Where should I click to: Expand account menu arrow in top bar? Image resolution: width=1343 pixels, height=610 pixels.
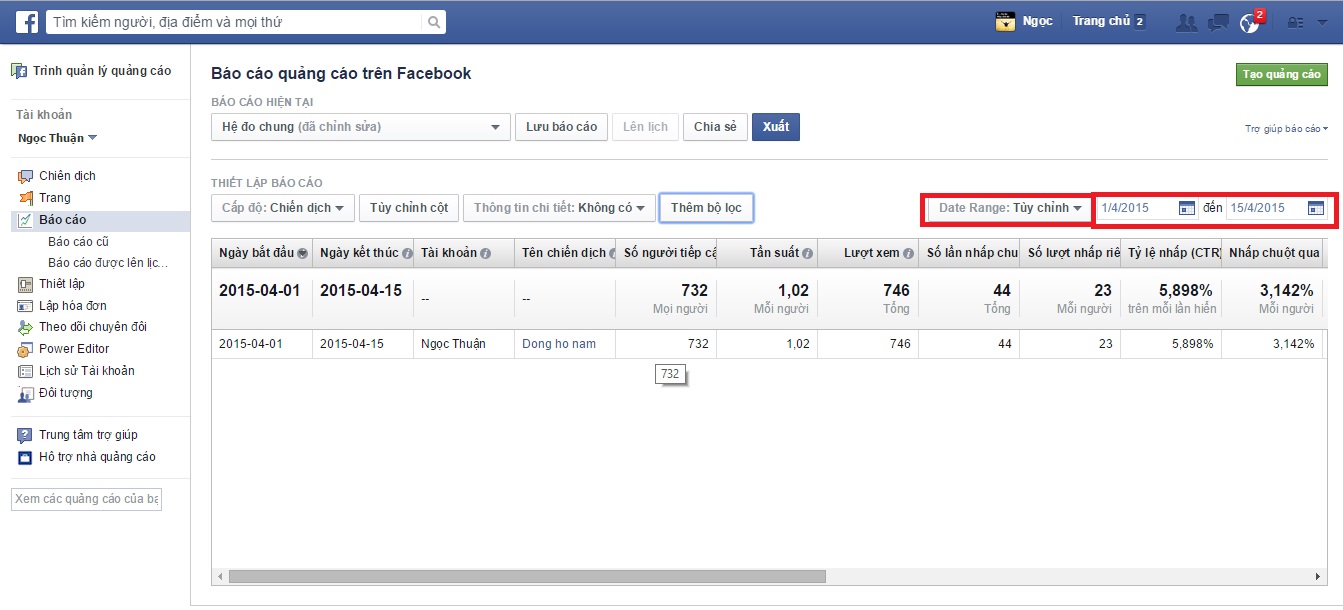coord(1322,22)
